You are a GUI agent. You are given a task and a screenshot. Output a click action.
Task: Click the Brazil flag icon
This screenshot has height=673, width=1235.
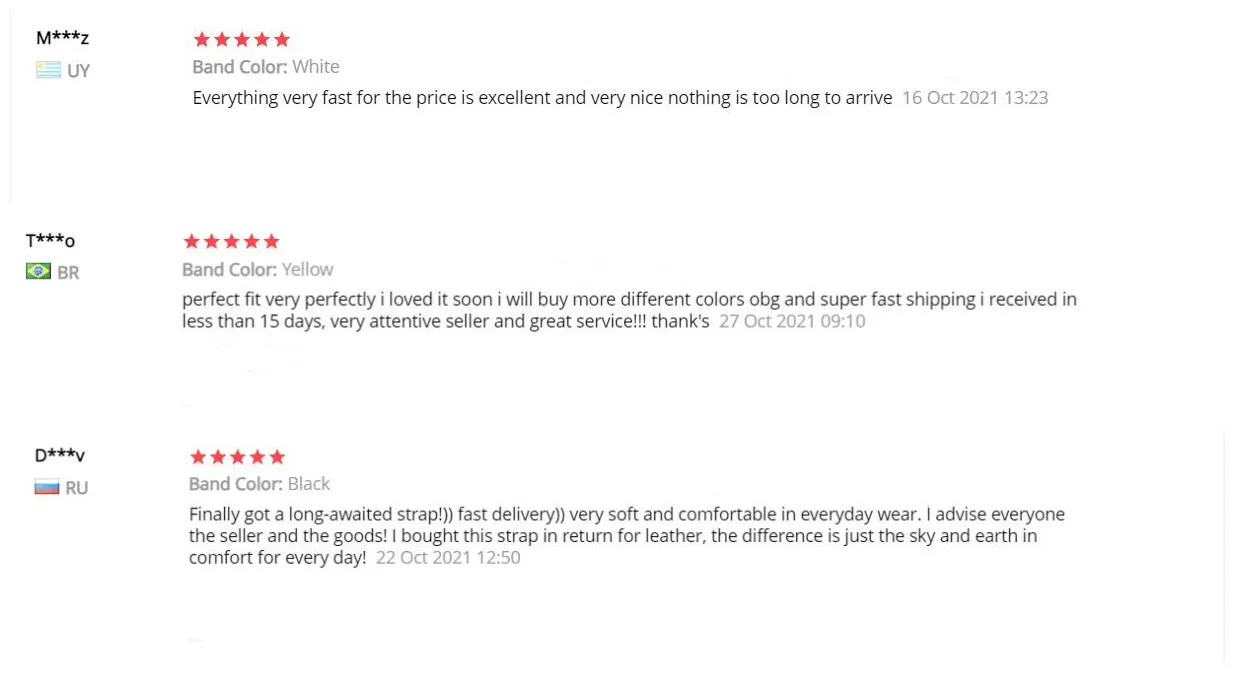pyautogui.click(x=38, y=271)
